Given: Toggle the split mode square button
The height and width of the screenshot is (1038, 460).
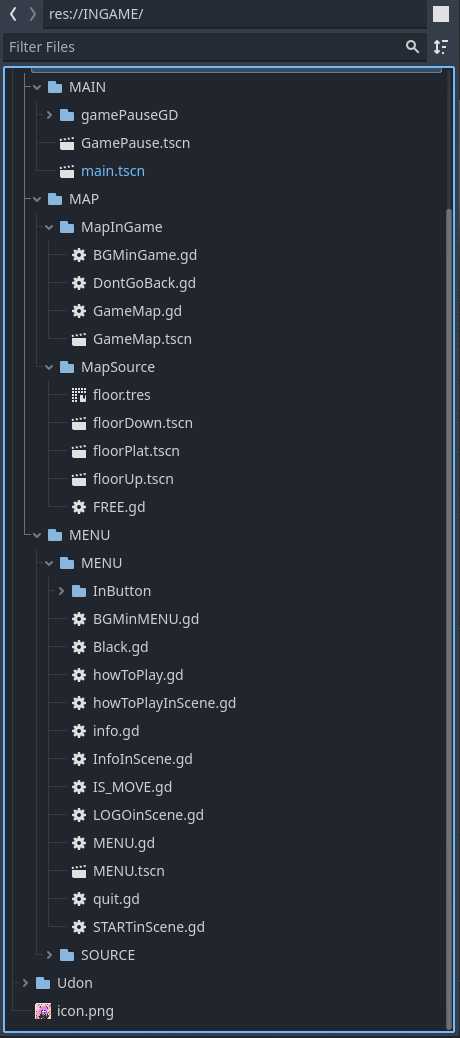Looking at the screenshot, I should pos(441,14).
